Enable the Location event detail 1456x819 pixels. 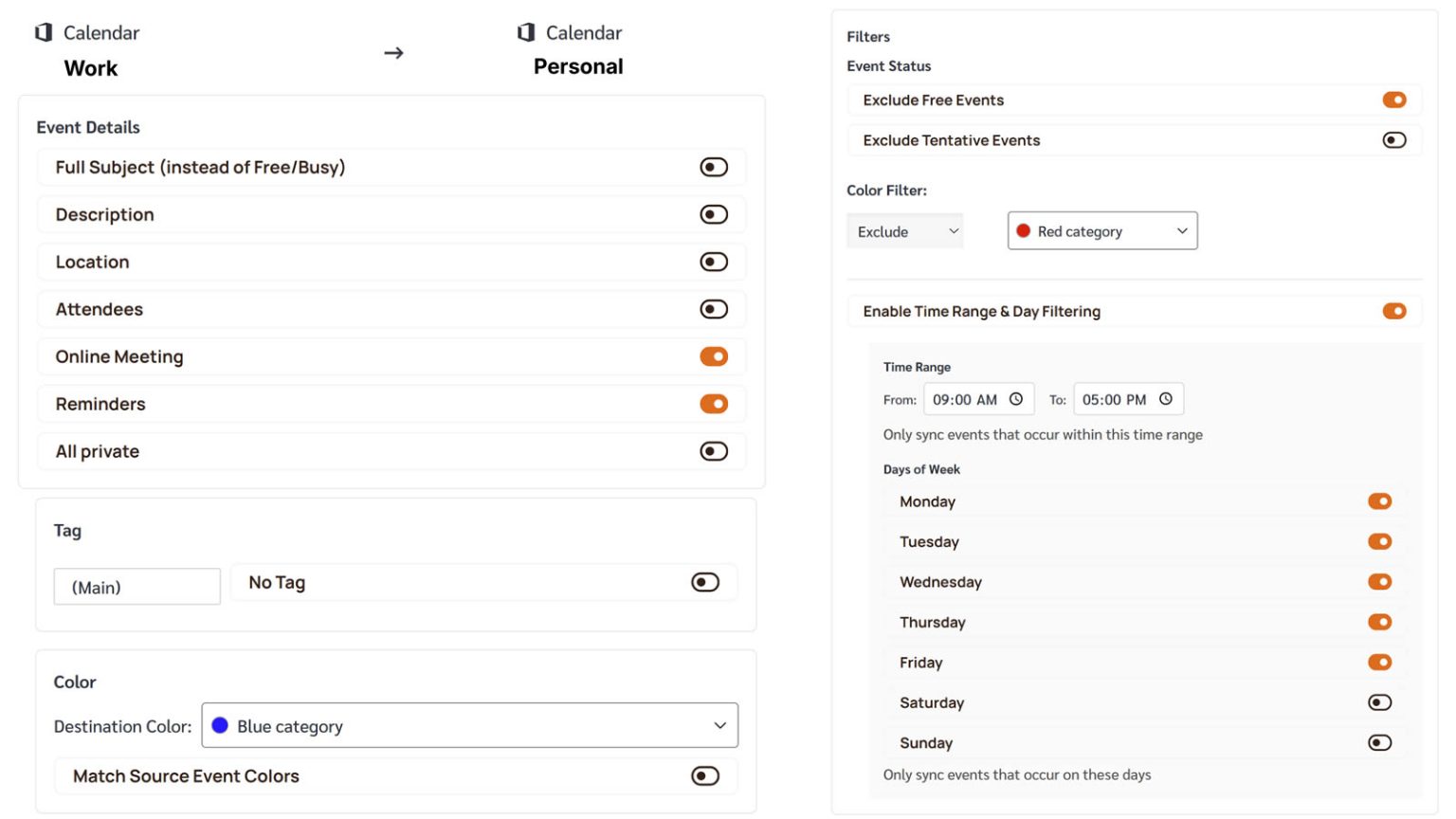[x=714, y=262]
